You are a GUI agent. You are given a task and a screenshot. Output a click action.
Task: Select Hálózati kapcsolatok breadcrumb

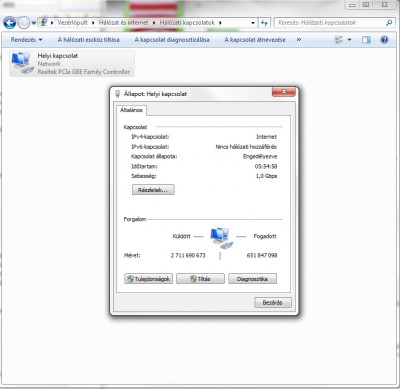point(187,23)
